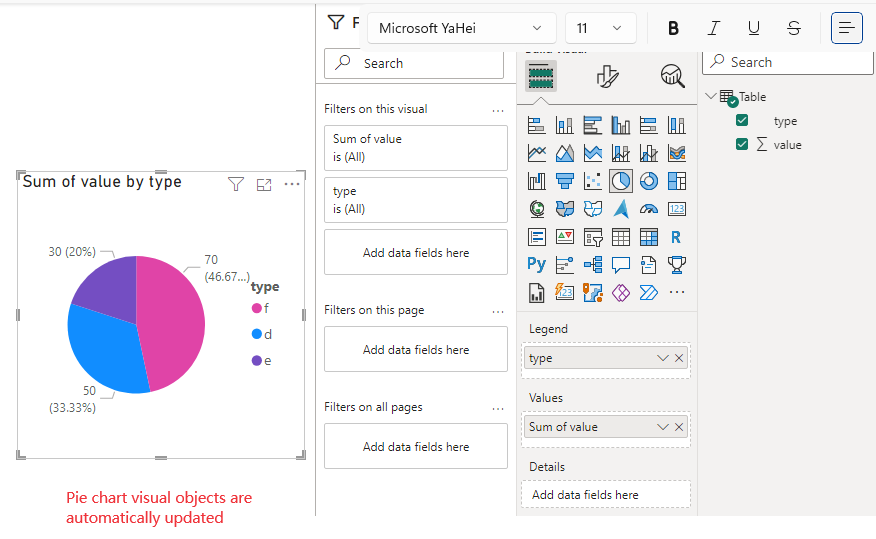Select the 100% stacked column chart visual
Image resolution: width=876 pixels, height=539 pixels.
[676, 125]
